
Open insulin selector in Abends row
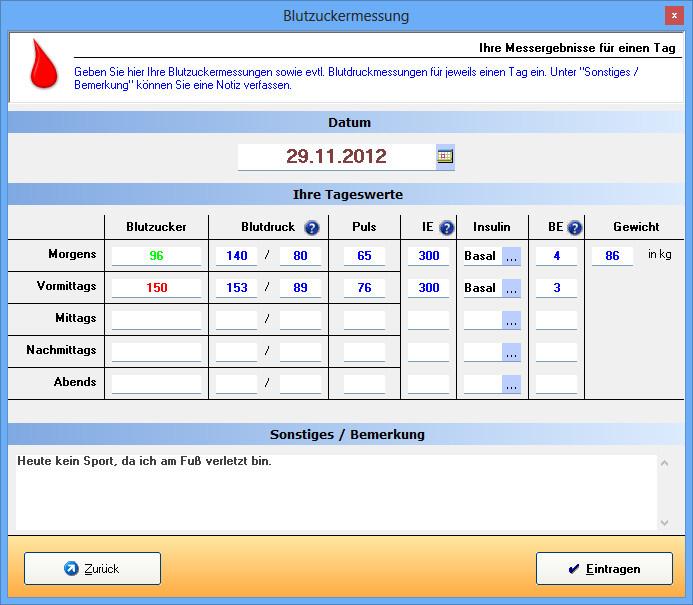pos(511,384)
